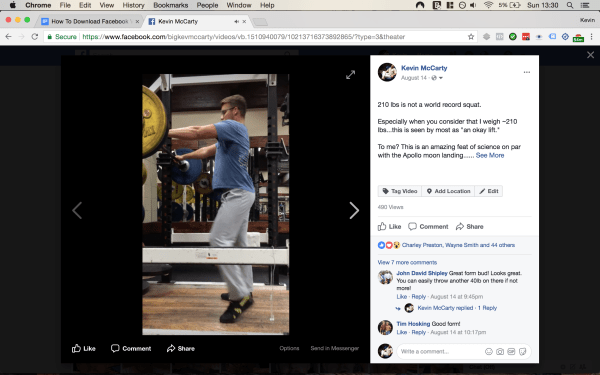Screen dimensions: 600x375
Task: Open the View menu
Action: click(x=107, y=5)
